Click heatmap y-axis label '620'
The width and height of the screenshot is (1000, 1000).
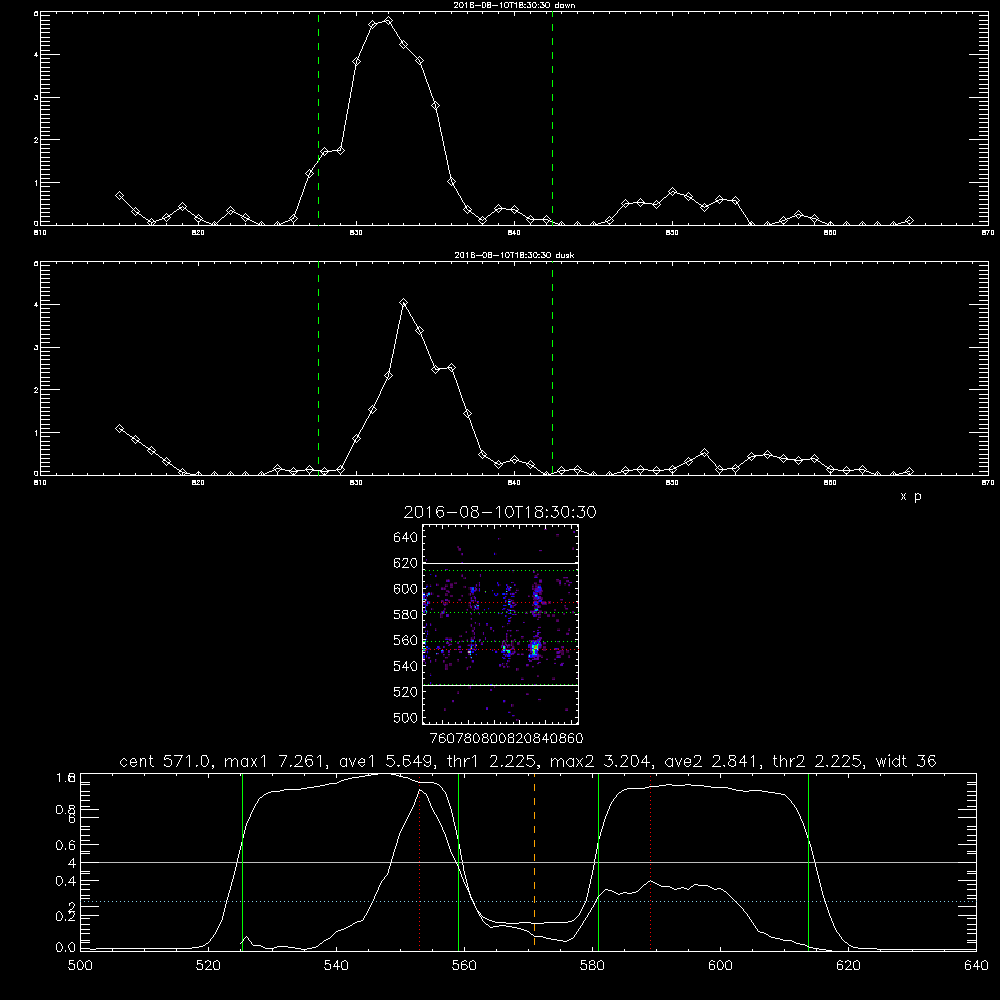pyautogui.click(x=406, y=563)
